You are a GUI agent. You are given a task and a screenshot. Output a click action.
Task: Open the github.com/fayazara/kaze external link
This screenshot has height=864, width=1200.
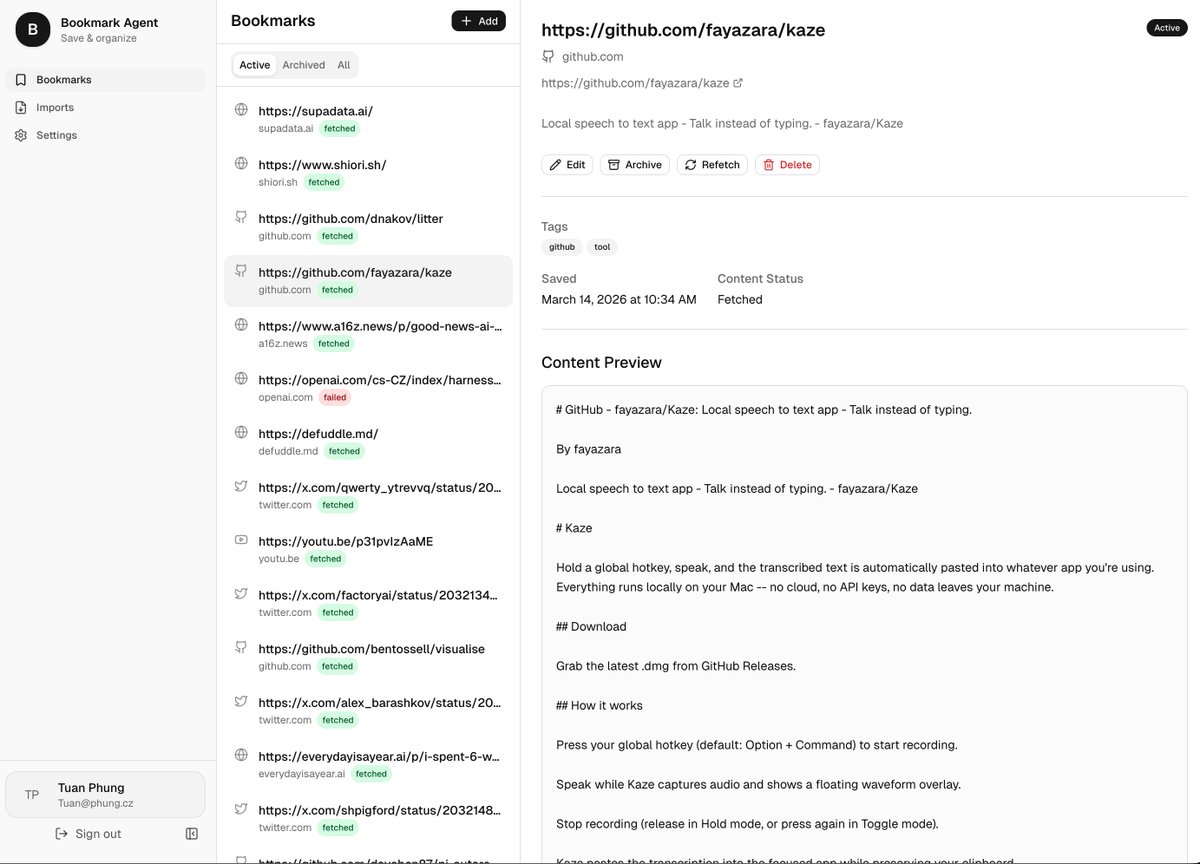click(642, 83)
